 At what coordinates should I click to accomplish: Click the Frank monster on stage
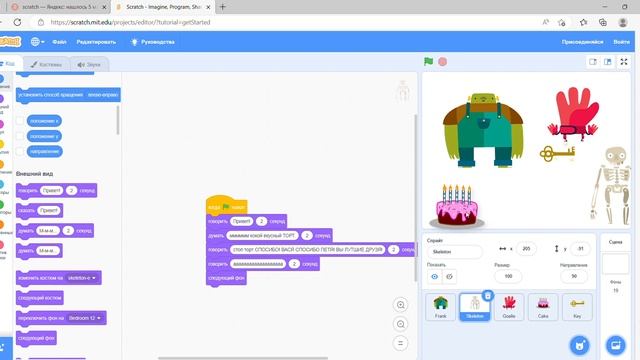483,131
